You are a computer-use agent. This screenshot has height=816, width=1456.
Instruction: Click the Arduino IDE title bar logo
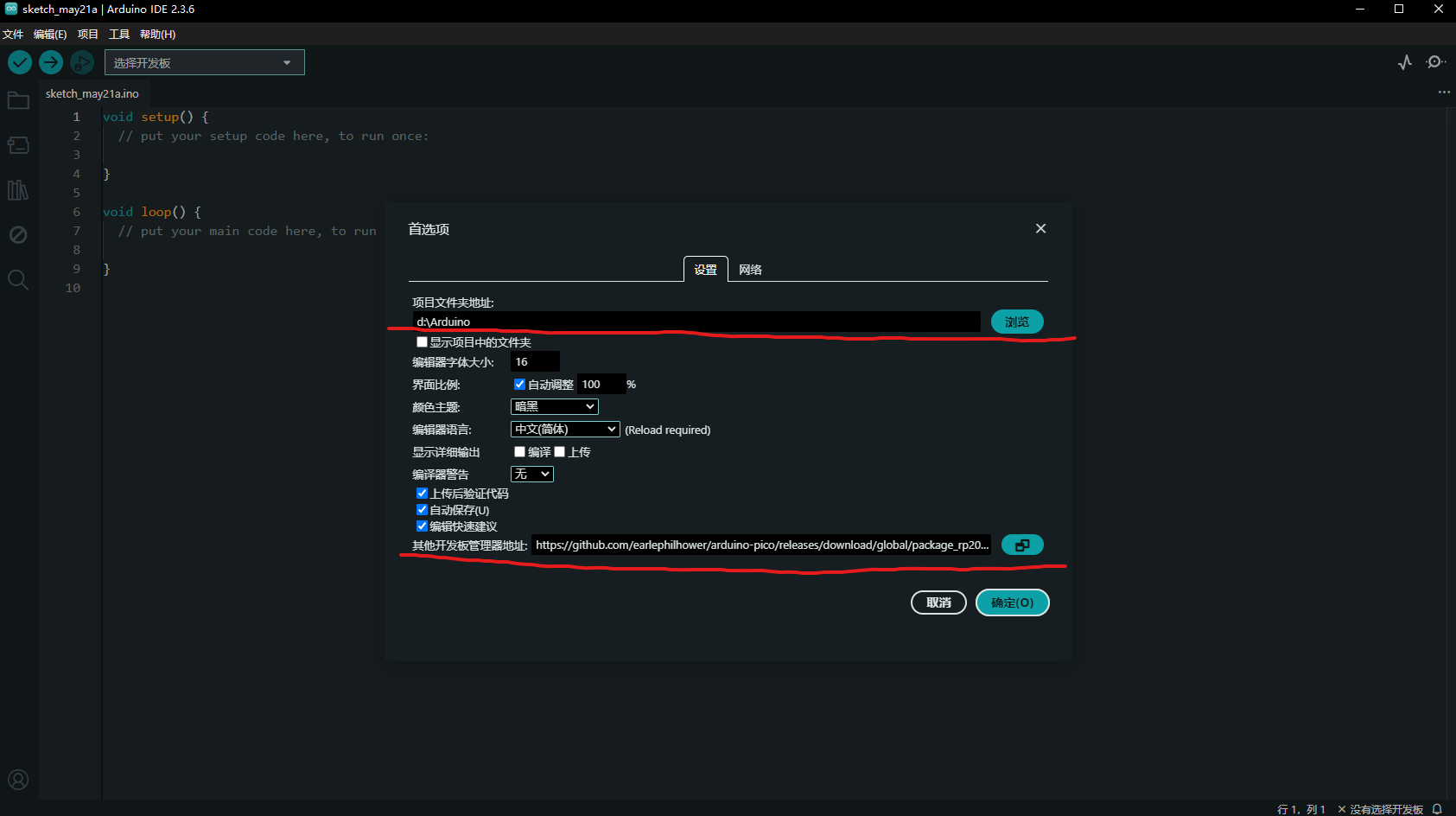pos(10,9)
